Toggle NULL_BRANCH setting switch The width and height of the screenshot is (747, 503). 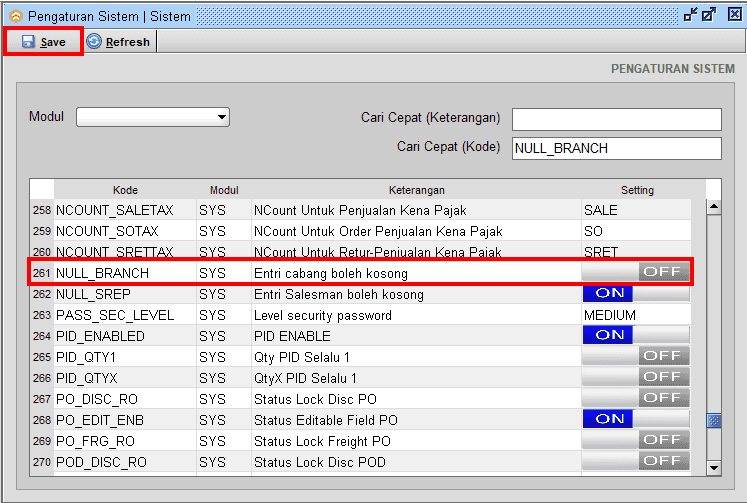(636, 272)
